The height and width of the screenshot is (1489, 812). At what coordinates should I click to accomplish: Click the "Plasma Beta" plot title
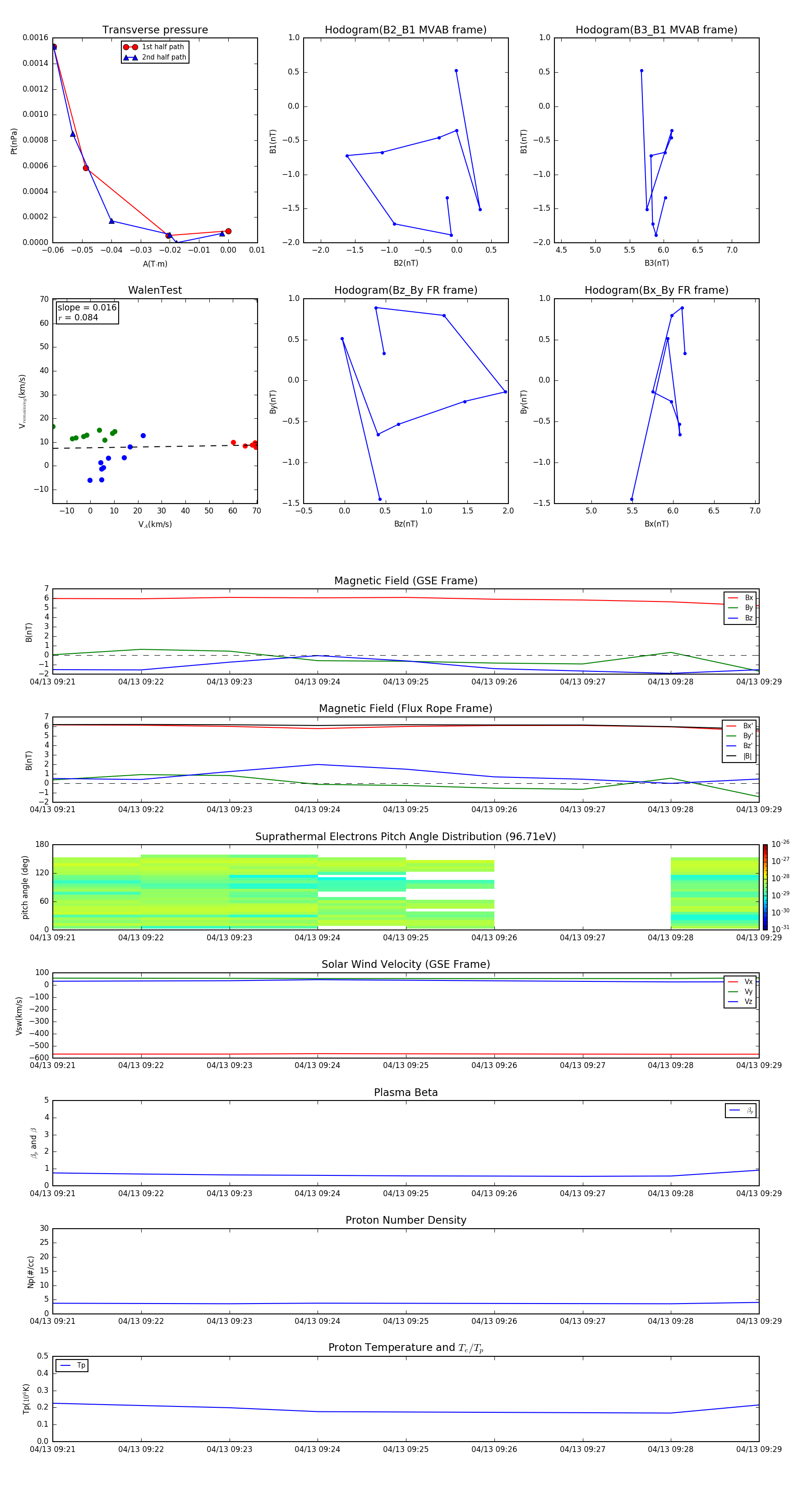pos(406,1092)
